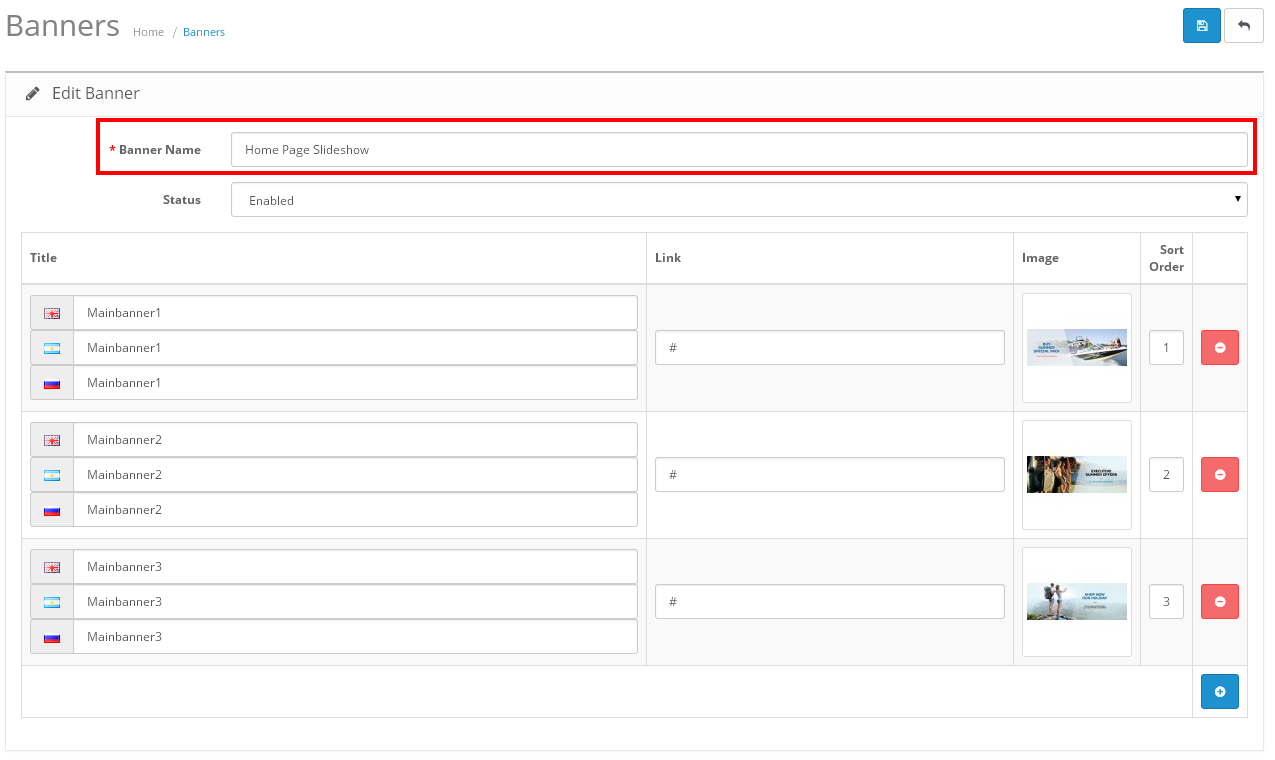This screenshot has height=760, width=1275.
Task: Add a new banner row with blue plus button
Action: (1219, 692)
